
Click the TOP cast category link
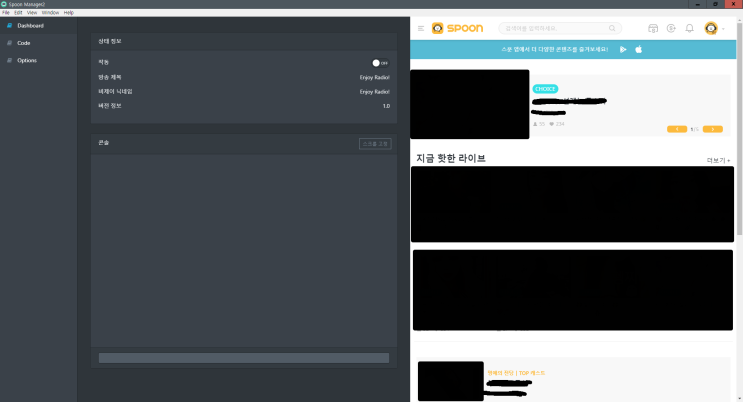516,373
